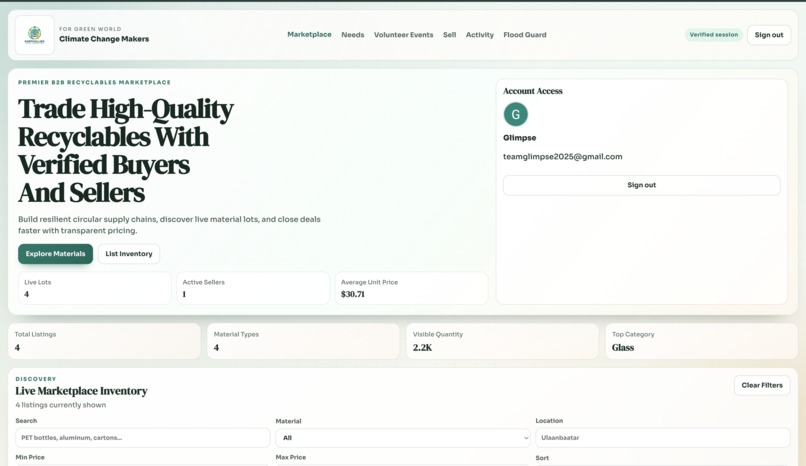Click the teamglimpse2025@gmail.com email text

pyautogui.click(x=562, y=157)
